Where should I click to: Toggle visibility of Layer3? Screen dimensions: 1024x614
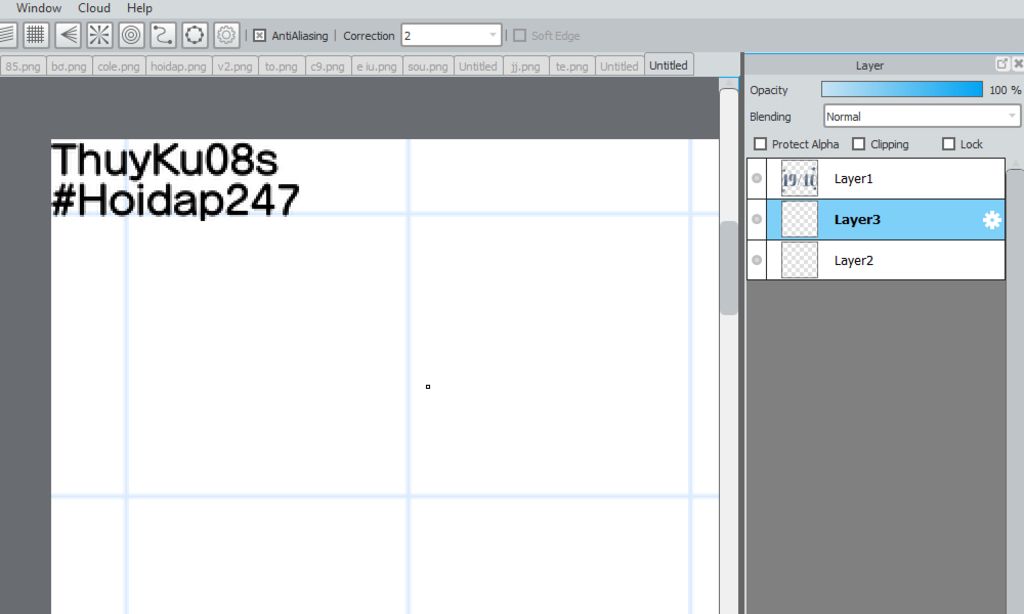[757, 219]
